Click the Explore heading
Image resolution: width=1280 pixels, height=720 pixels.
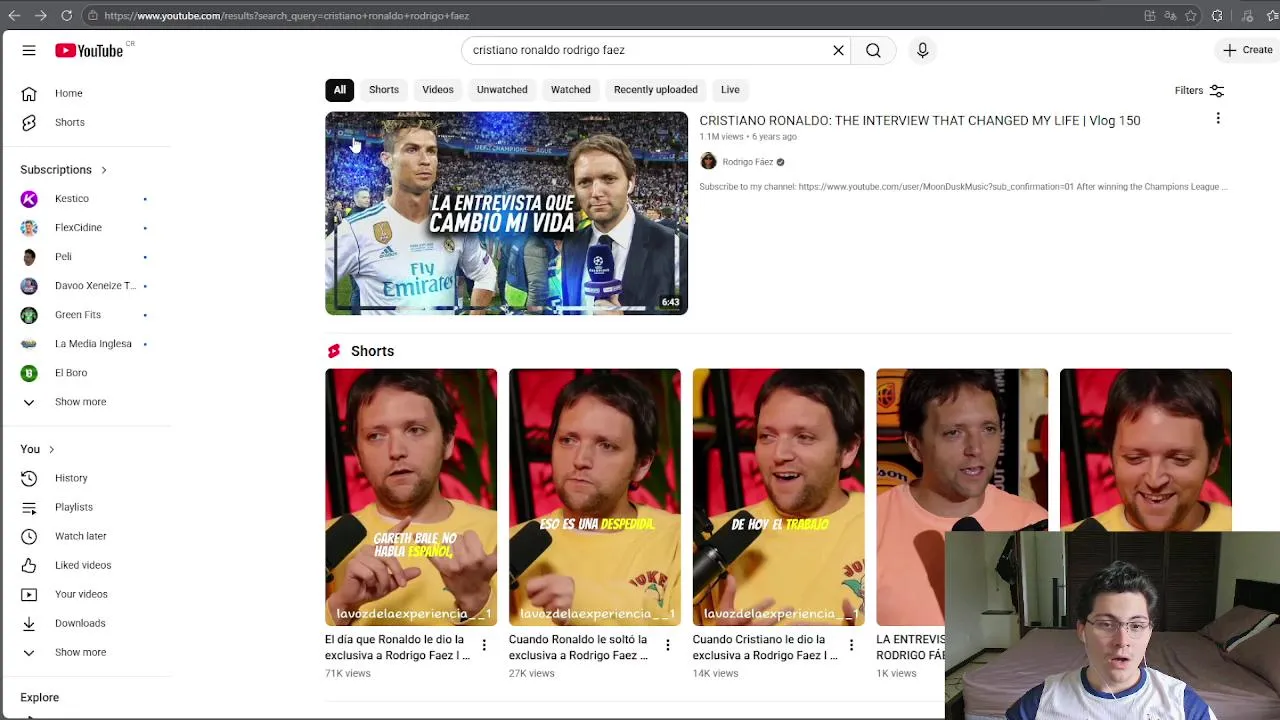(40, 697)
